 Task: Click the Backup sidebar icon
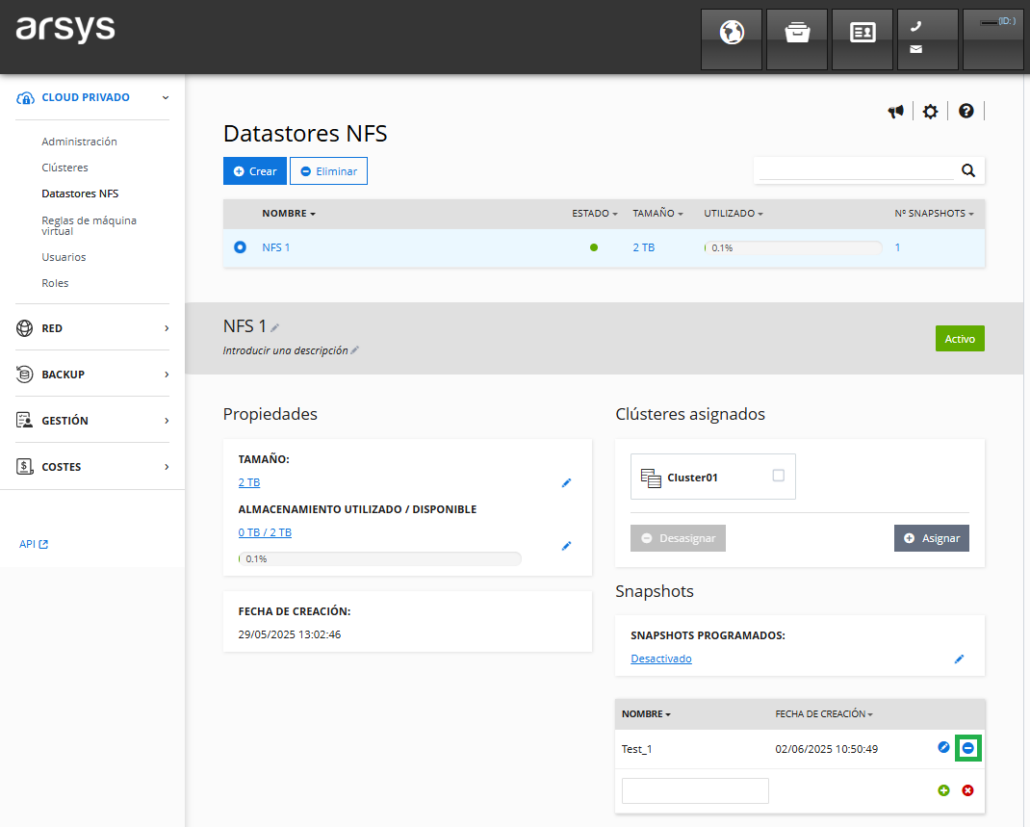click(x=24, y=374)
